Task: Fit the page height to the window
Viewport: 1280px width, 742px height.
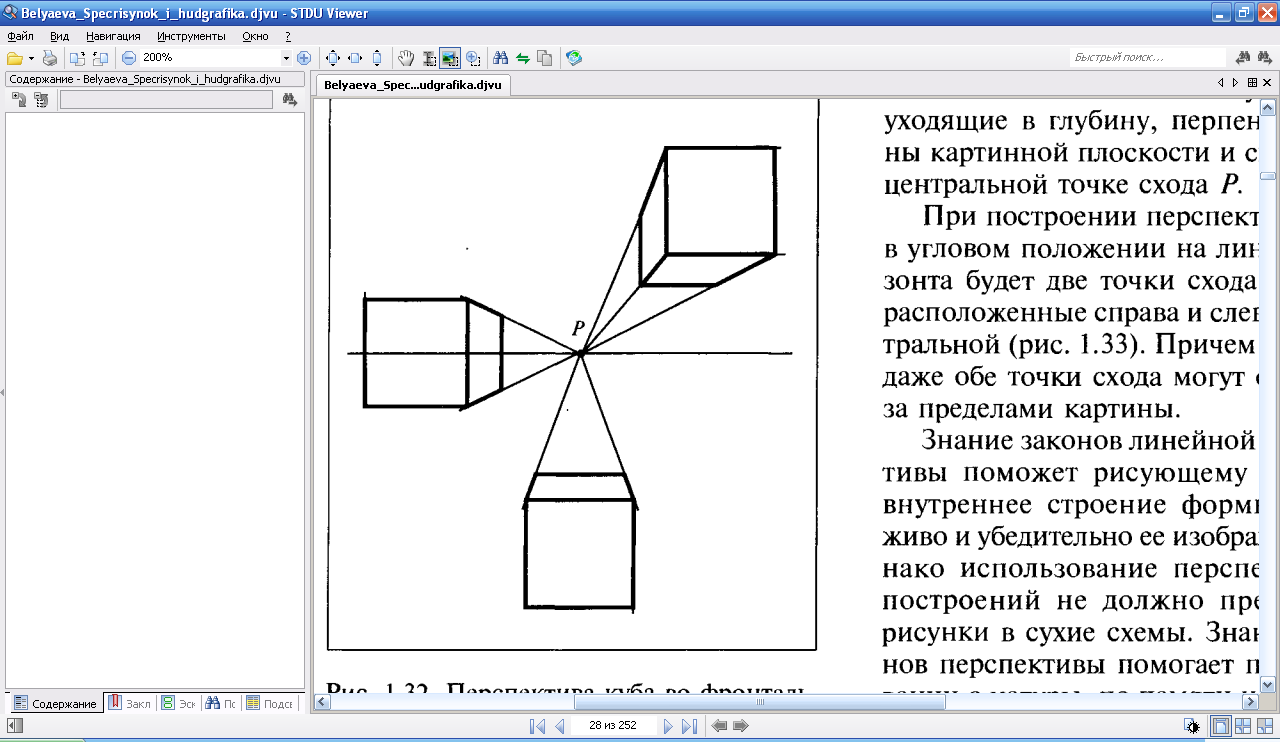Action: click(x=376, y=58)
